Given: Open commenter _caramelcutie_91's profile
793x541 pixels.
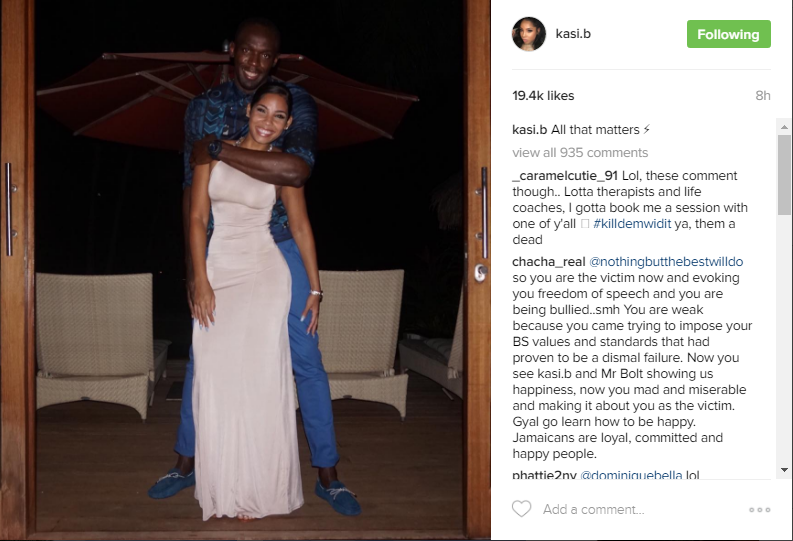Looking at the screenshot, I should coord(565,176).
